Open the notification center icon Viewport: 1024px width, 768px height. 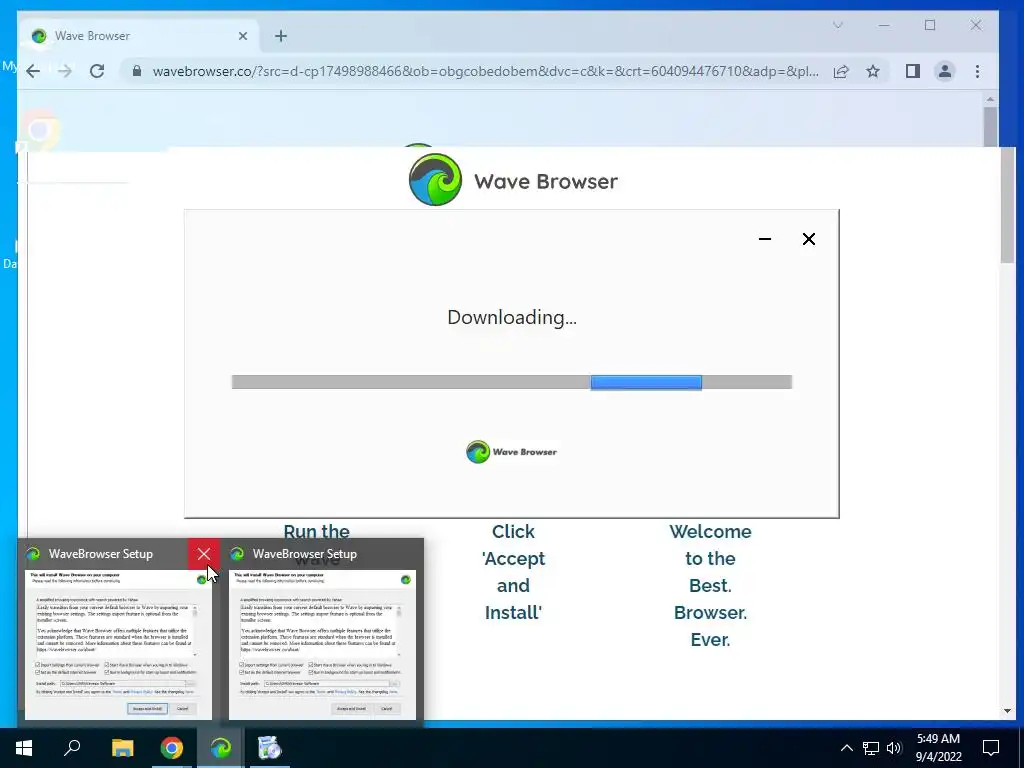[991, 748]
